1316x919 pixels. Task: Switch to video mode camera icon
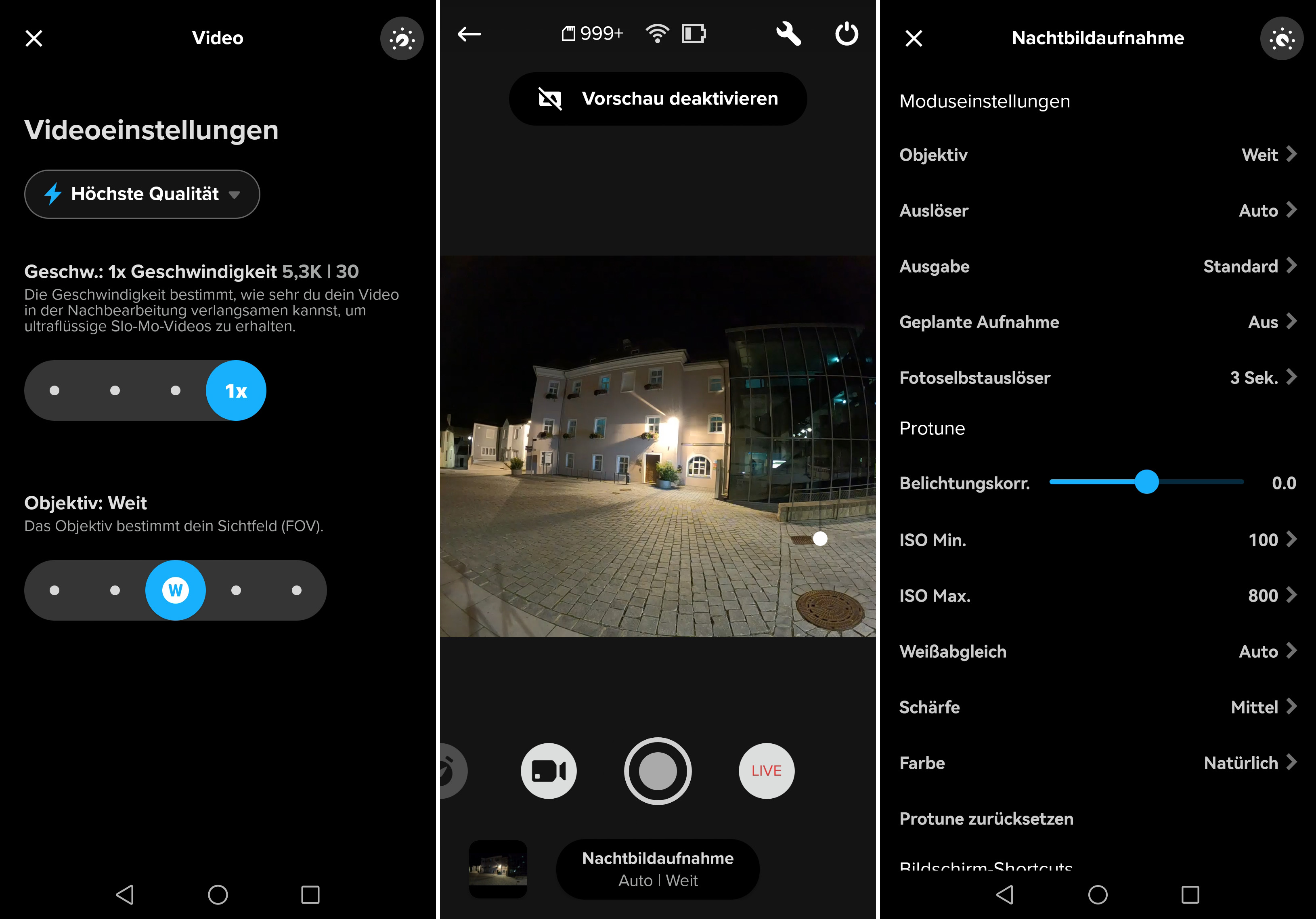pyautogui.click(x=549, y=771)
